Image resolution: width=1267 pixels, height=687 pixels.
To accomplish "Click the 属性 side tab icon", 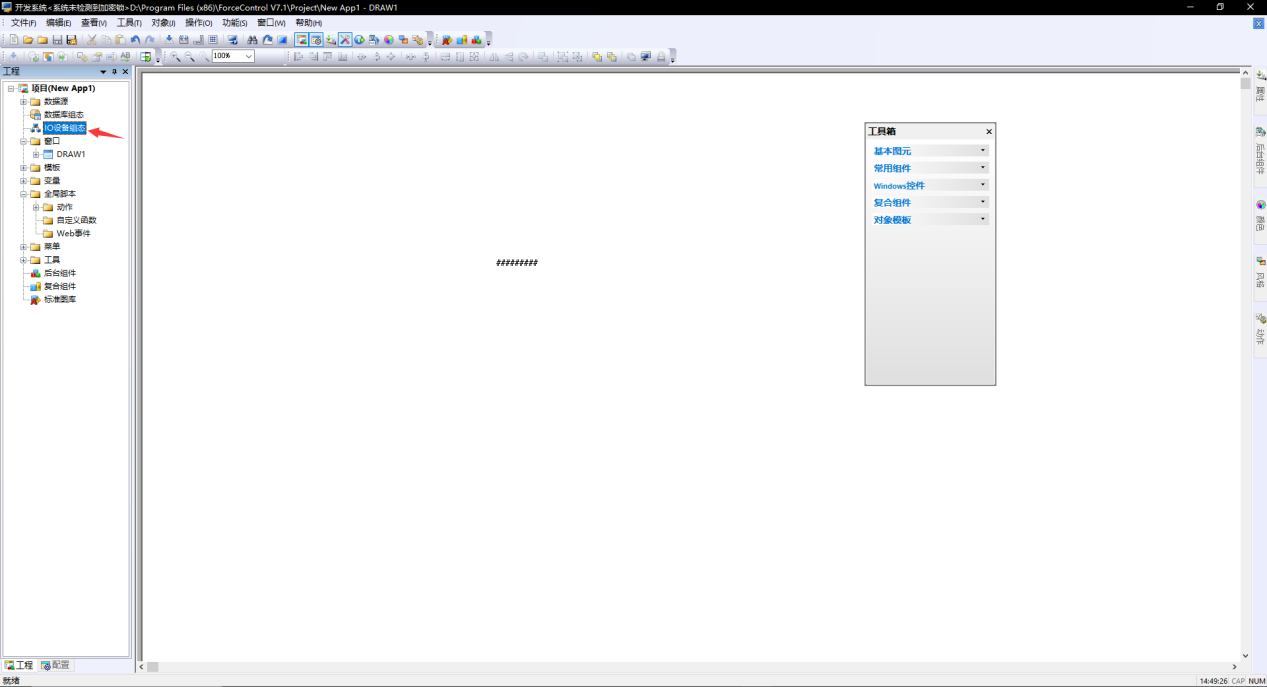I will (1260, 76).
